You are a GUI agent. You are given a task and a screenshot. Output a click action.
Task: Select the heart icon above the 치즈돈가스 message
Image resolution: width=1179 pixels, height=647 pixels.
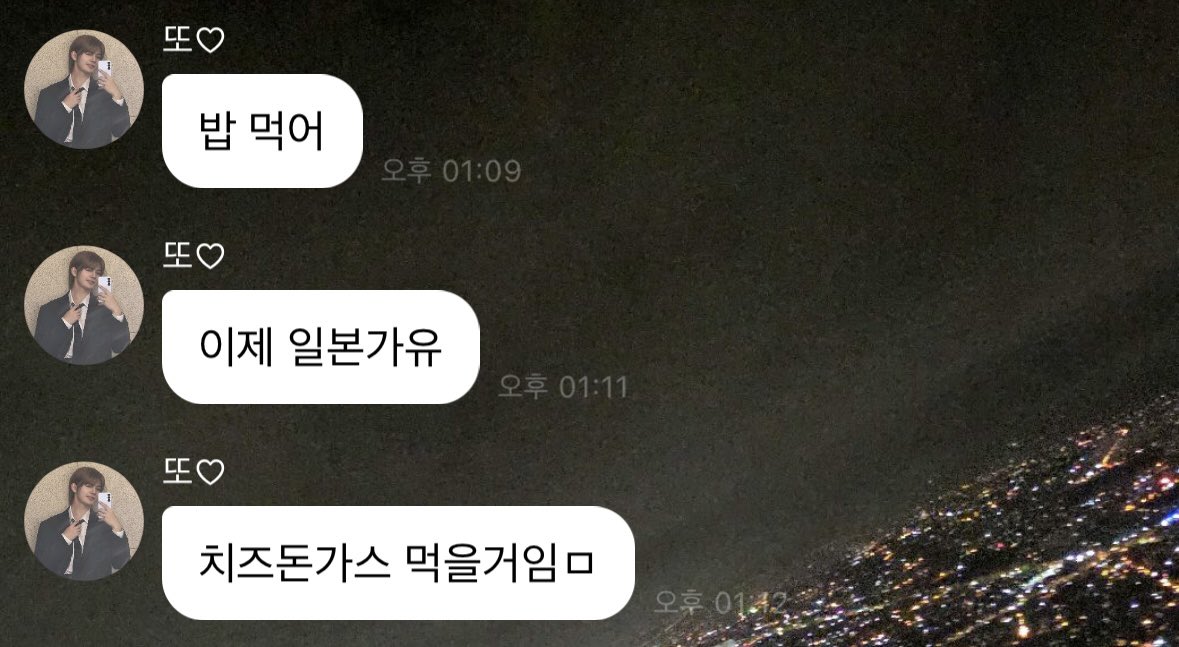coord(210,472)
